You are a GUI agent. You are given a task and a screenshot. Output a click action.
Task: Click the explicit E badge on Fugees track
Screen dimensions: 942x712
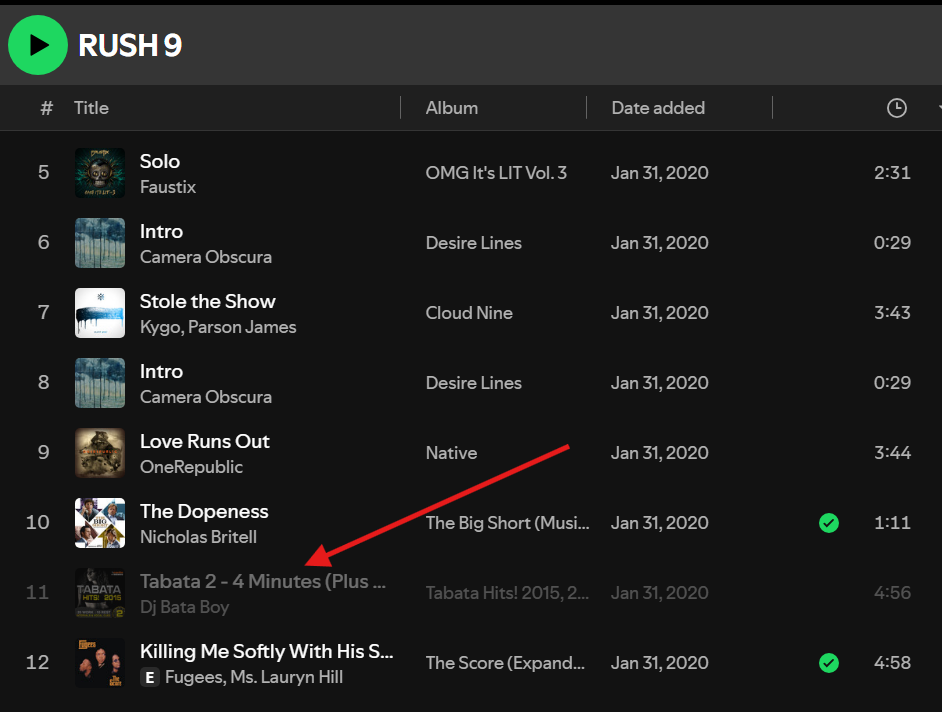(x=150, y=678)
